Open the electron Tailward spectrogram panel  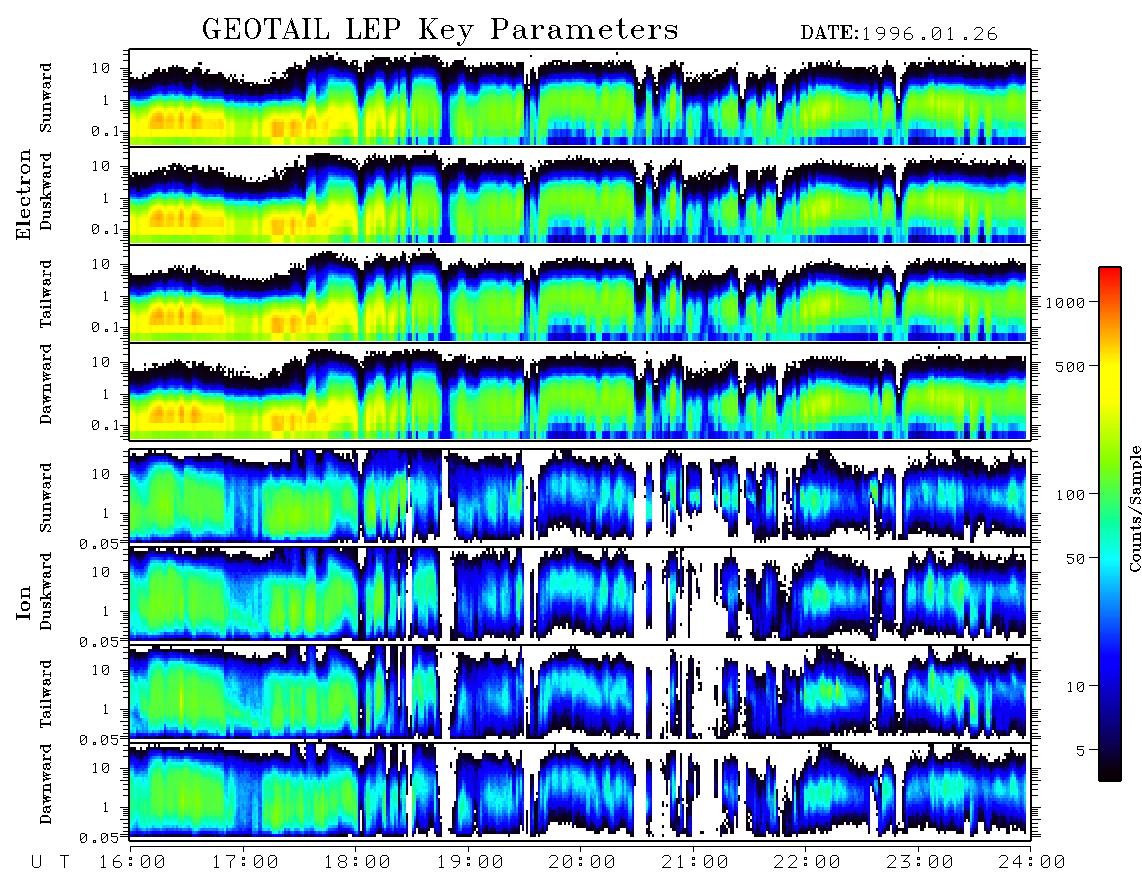pos(580,294)
